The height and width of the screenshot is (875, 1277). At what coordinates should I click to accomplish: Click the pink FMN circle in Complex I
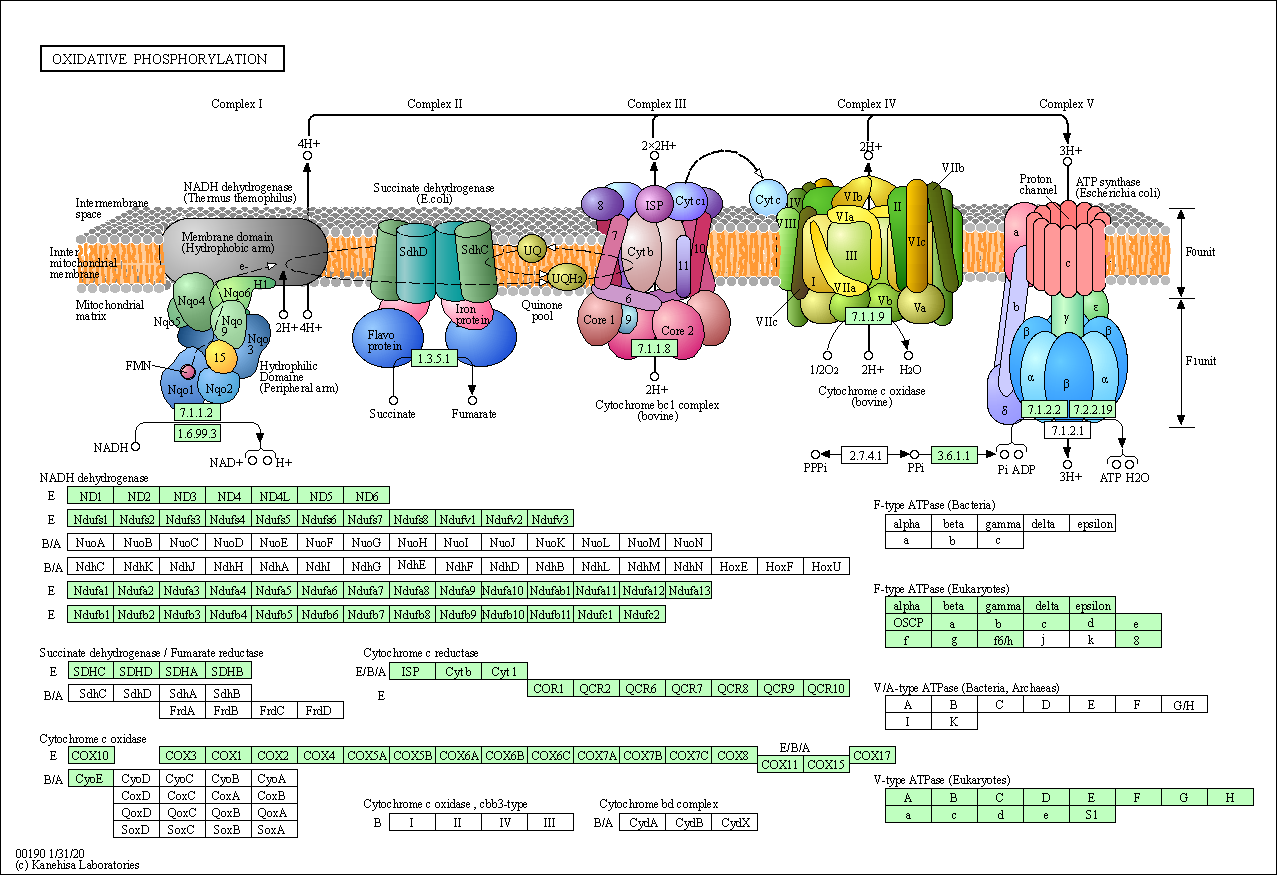click(x=188, y=372)
